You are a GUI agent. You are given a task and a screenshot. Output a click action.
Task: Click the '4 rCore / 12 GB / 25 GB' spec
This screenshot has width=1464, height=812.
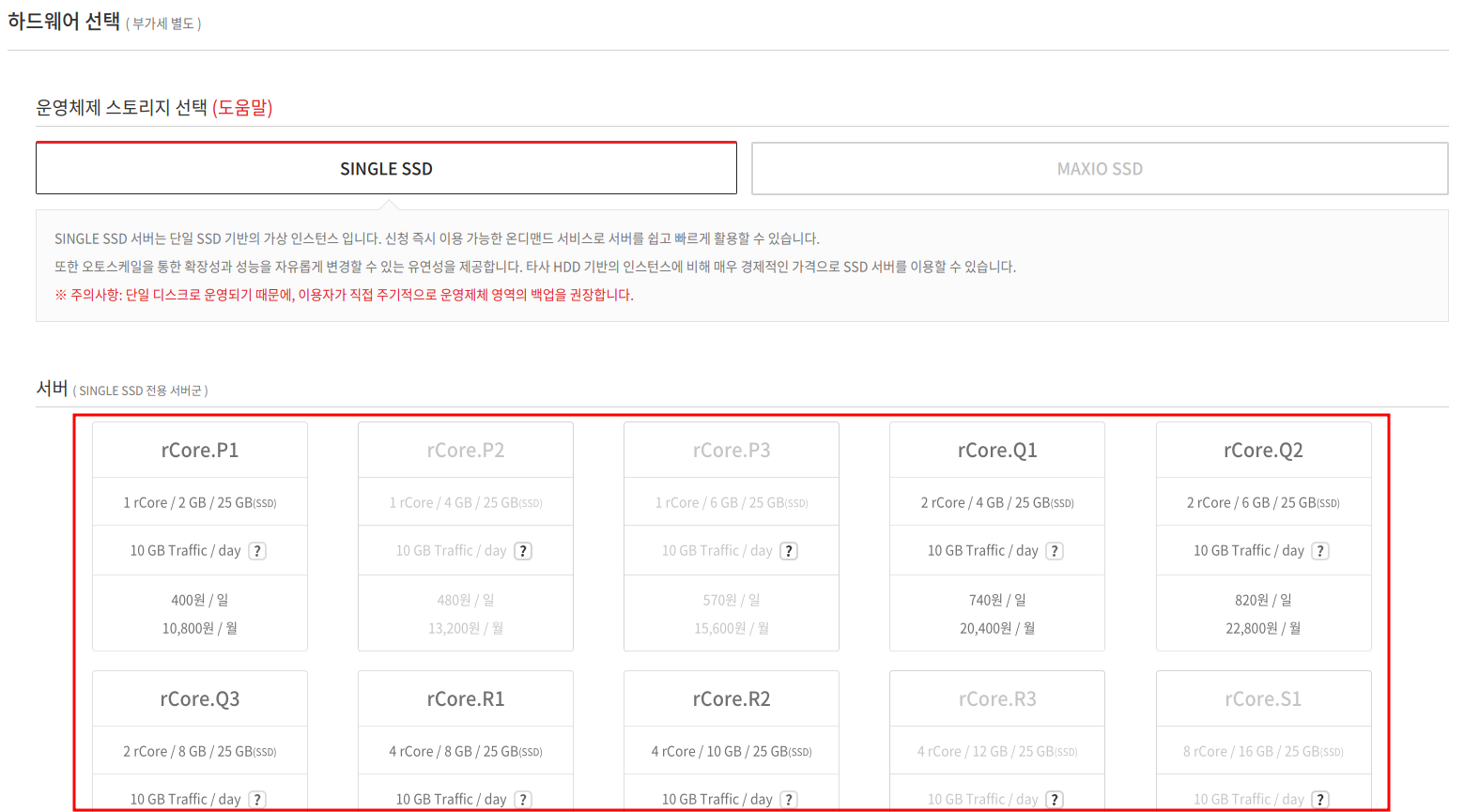(997, 752)
